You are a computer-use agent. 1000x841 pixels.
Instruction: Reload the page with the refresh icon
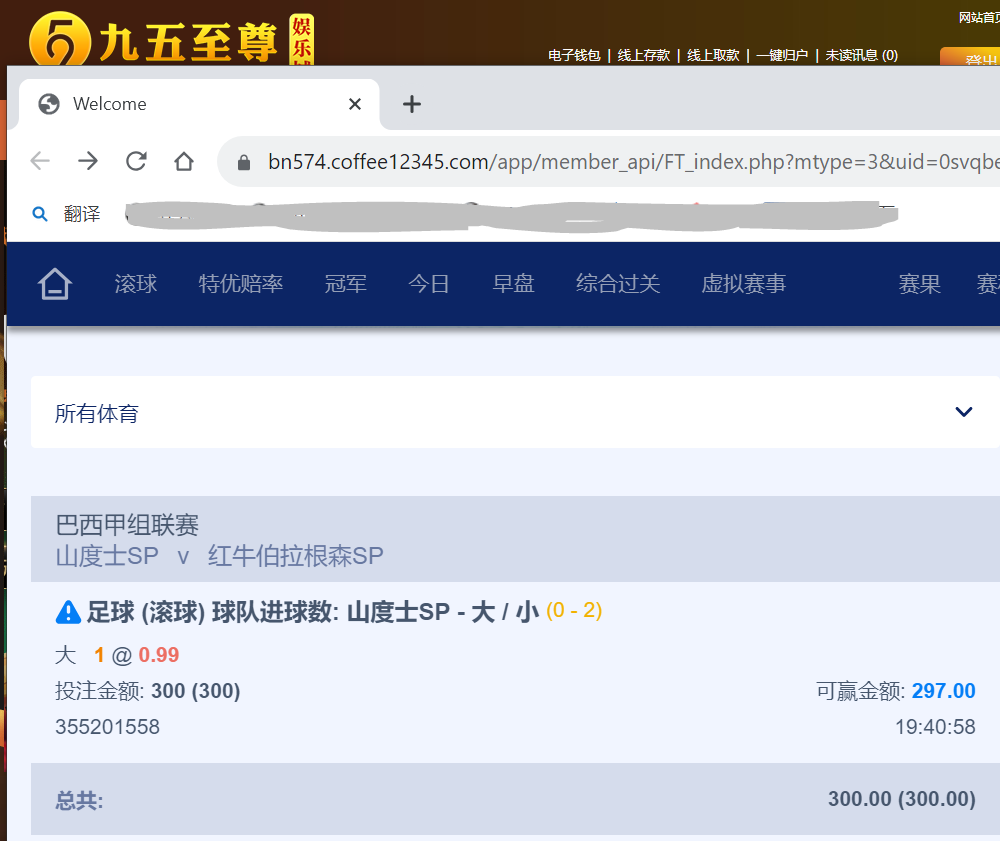point(136,162)
